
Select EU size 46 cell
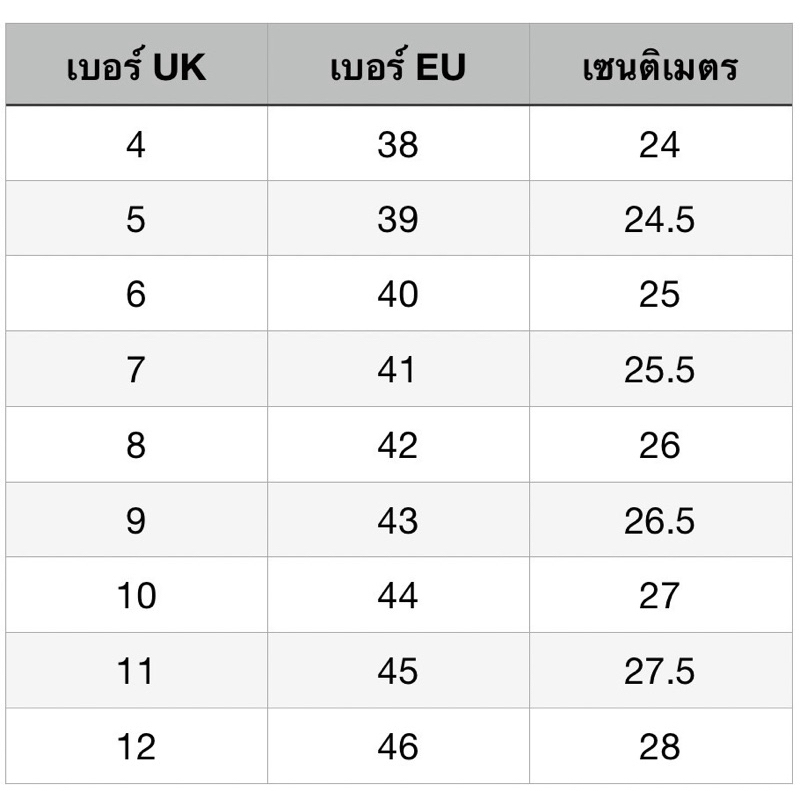pyautogui.click(x=398, y=745)
